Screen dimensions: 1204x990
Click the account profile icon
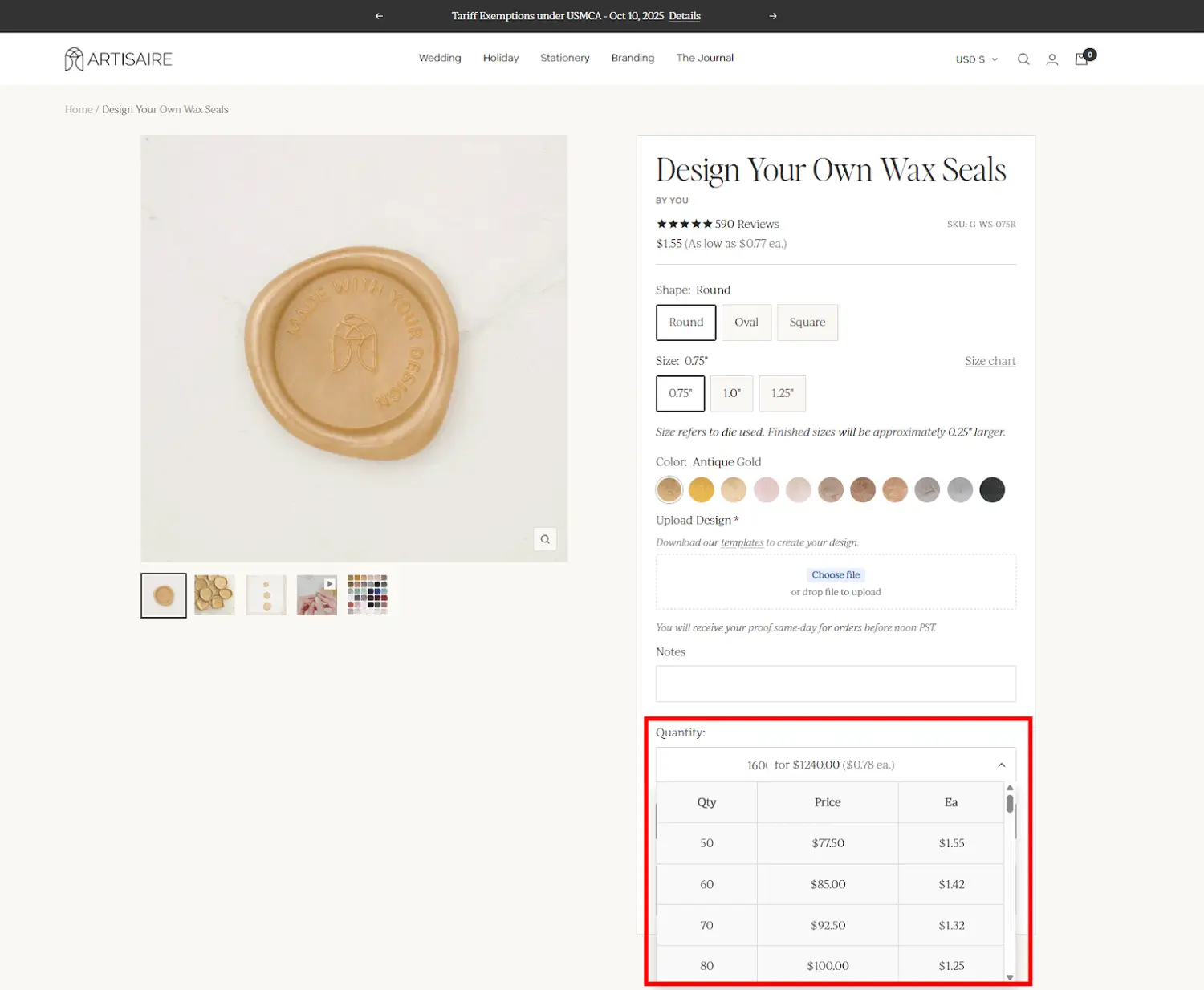tap(1051, 59)
